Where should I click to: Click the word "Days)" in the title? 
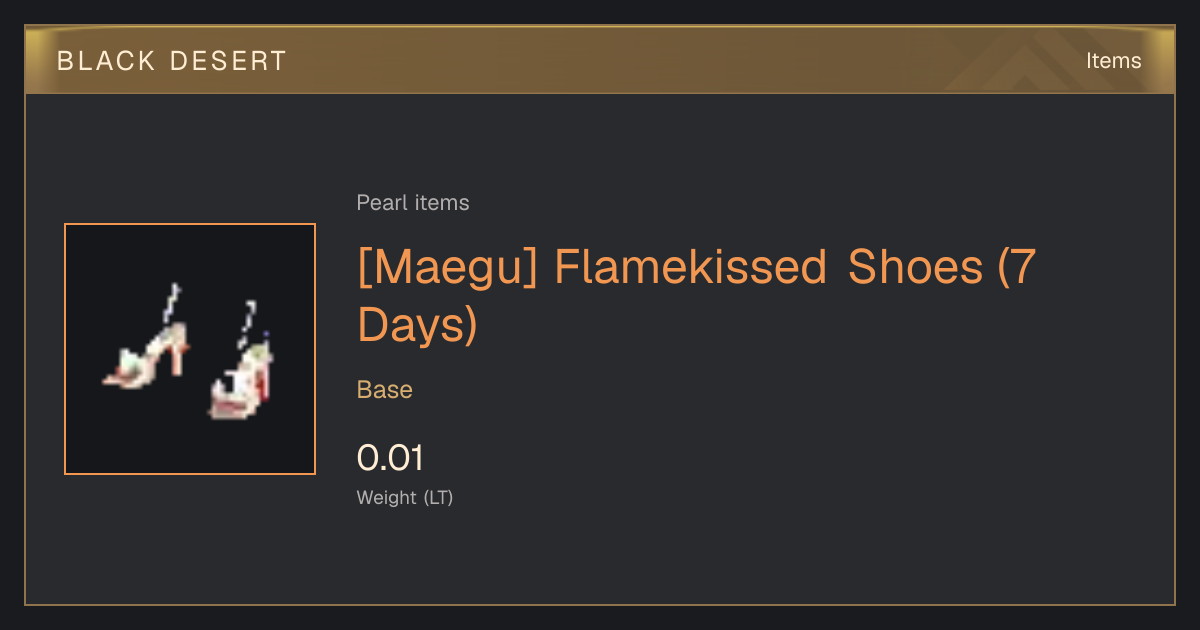tap(417, 325)
